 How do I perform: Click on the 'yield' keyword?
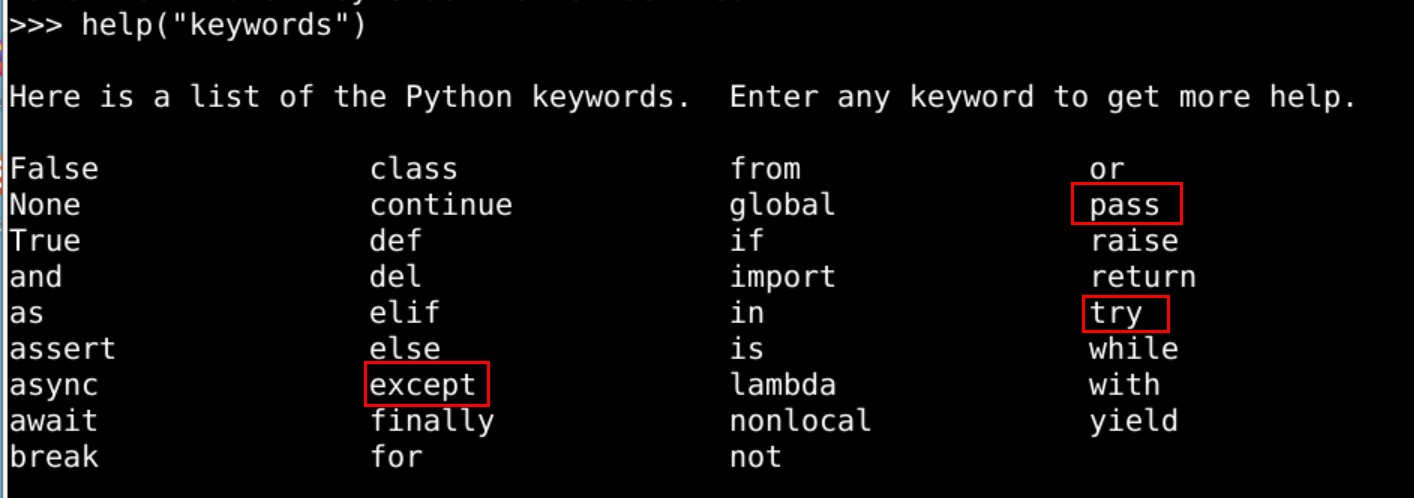click(x=1133, y=421)
